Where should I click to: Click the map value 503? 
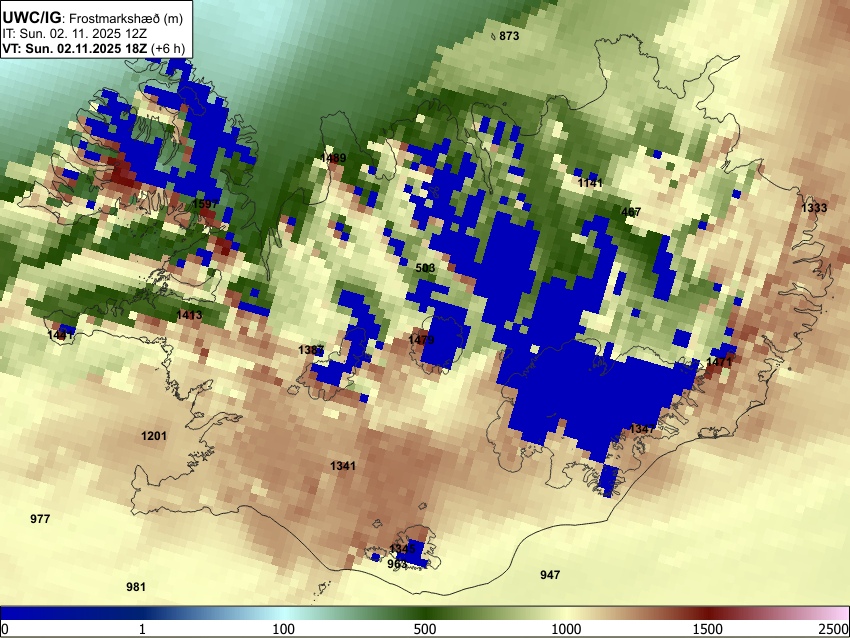[425, 268]
